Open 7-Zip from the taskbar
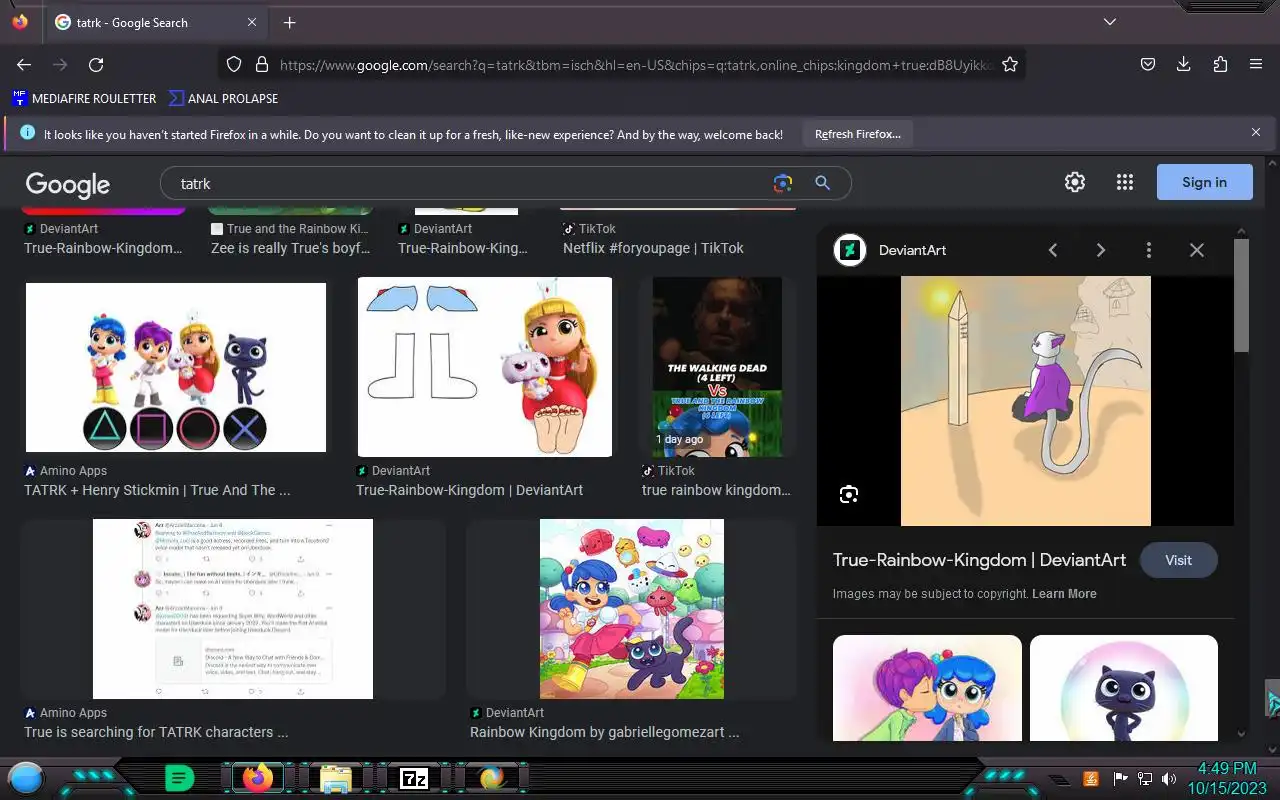The image size is (1280, 800). pyautogui.click(x=413, y=778)
